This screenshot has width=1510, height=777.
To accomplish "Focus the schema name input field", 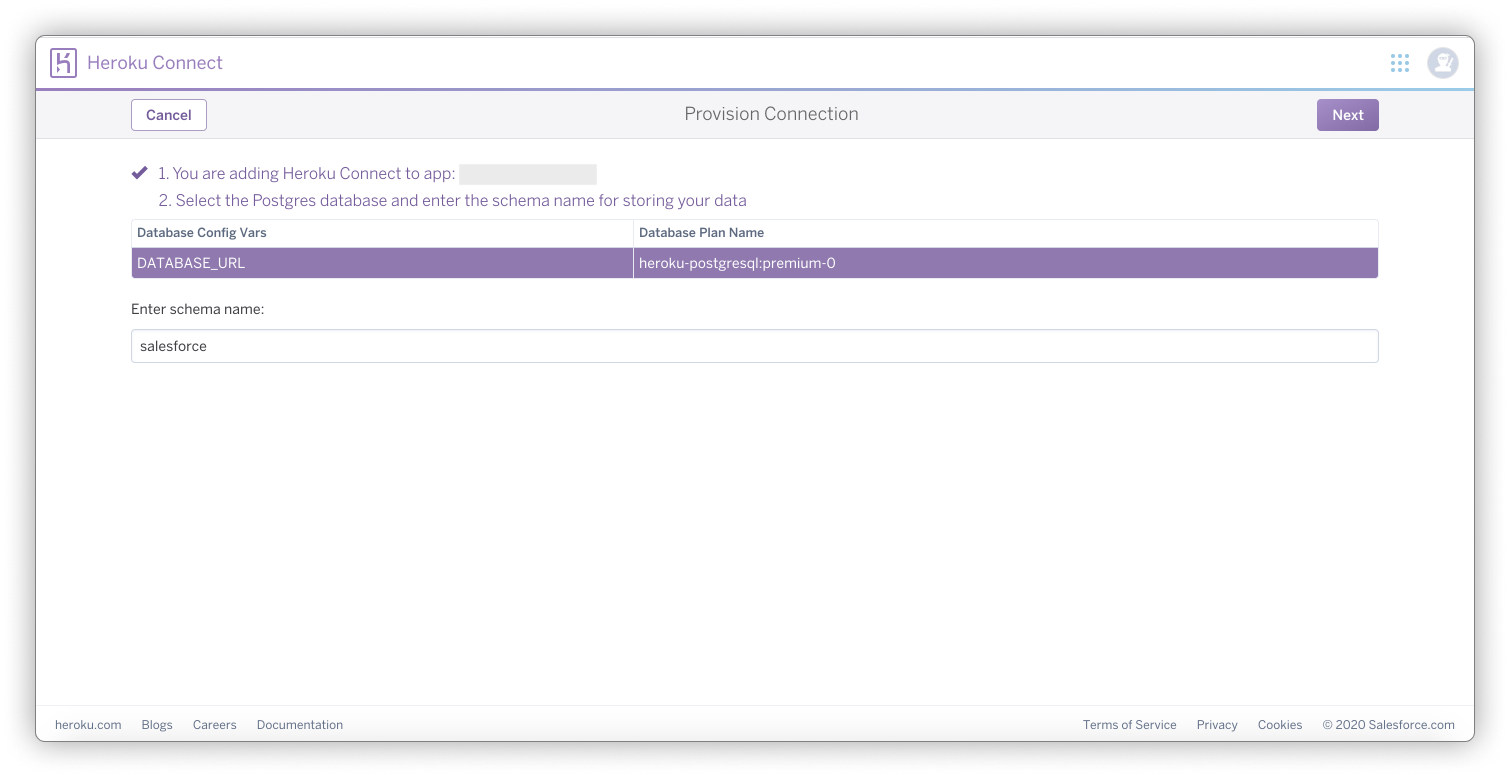I will 755,346.
